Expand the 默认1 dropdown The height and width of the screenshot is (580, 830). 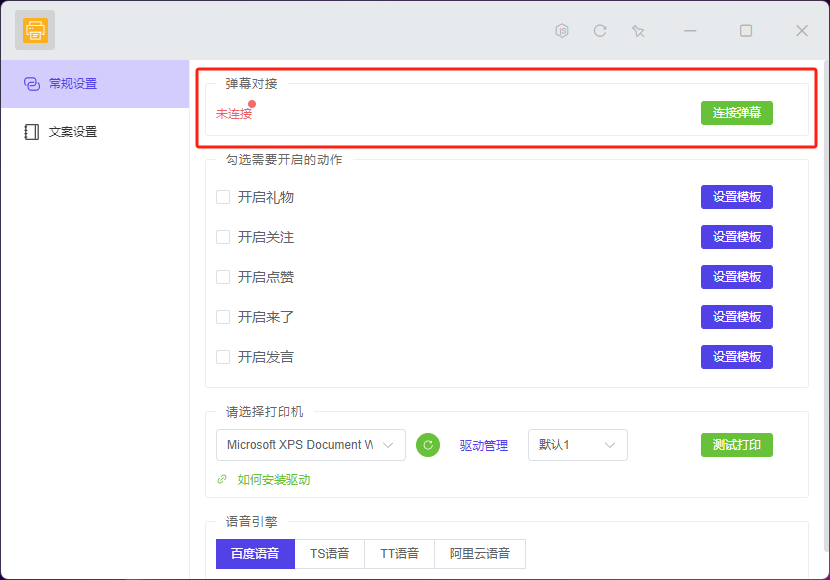coord(577,445)
